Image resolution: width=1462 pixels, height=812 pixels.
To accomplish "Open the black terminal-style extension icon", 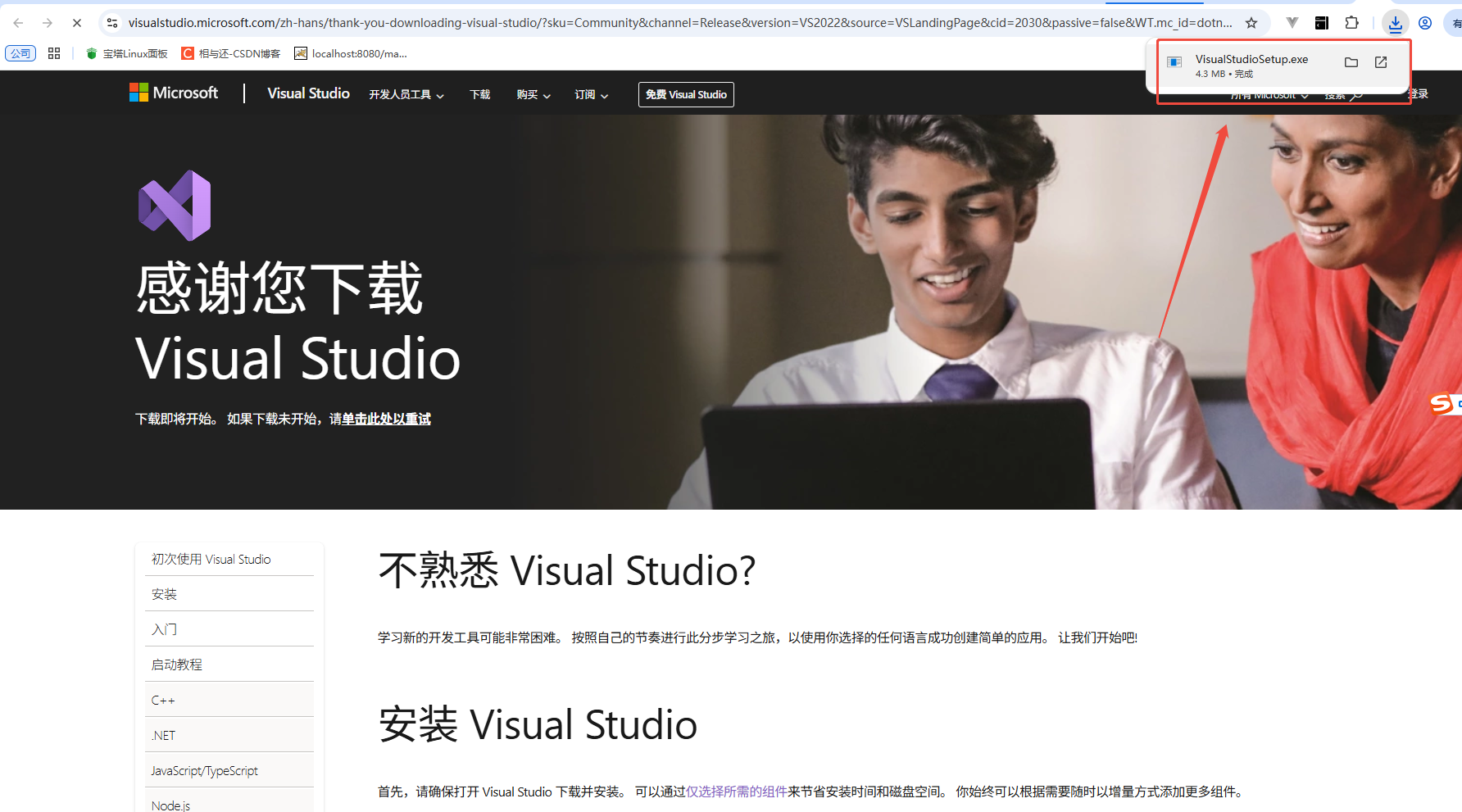I will pos(1322,23).
